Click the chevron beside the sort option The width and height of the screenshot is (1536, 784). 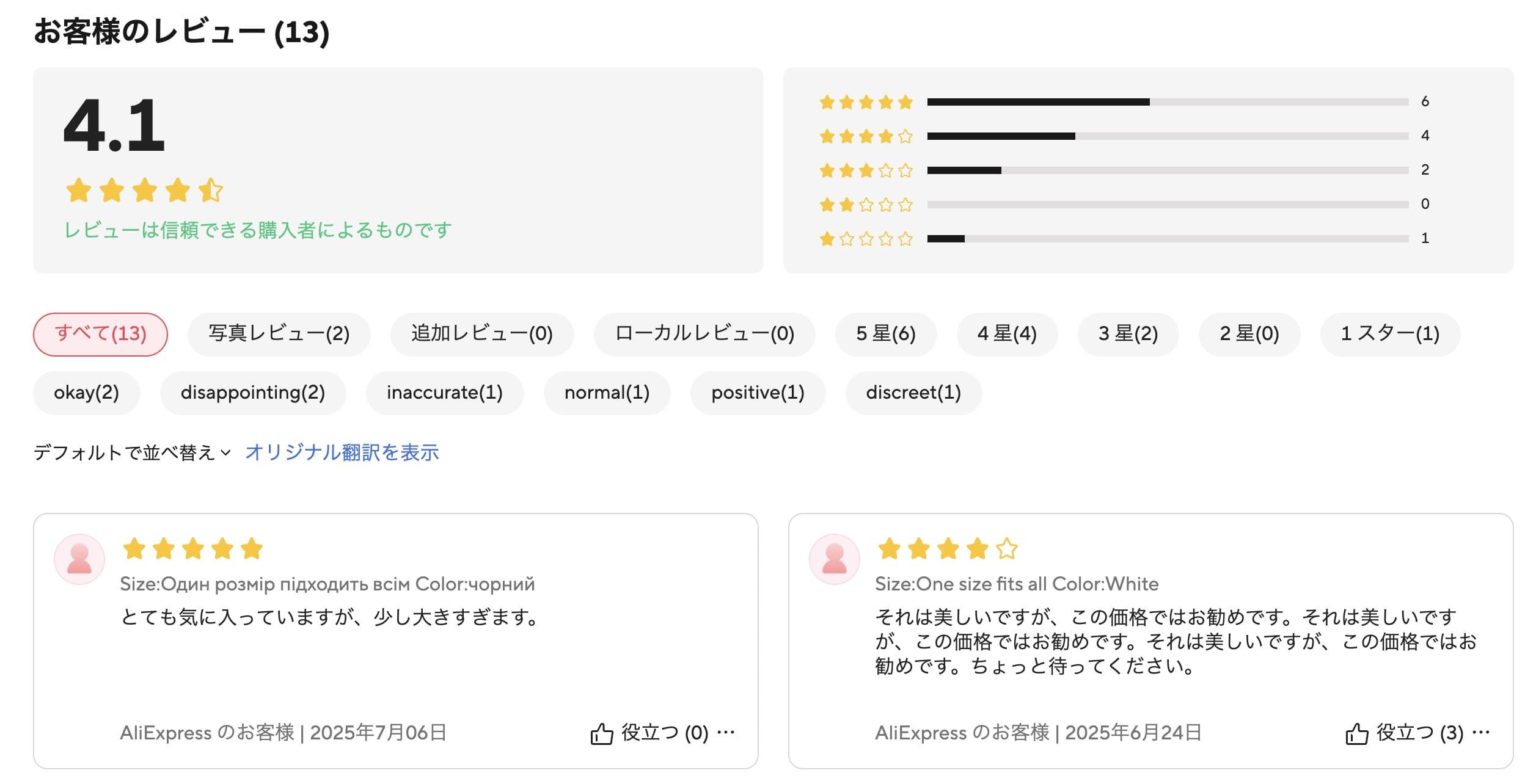[x=225, y=453]
